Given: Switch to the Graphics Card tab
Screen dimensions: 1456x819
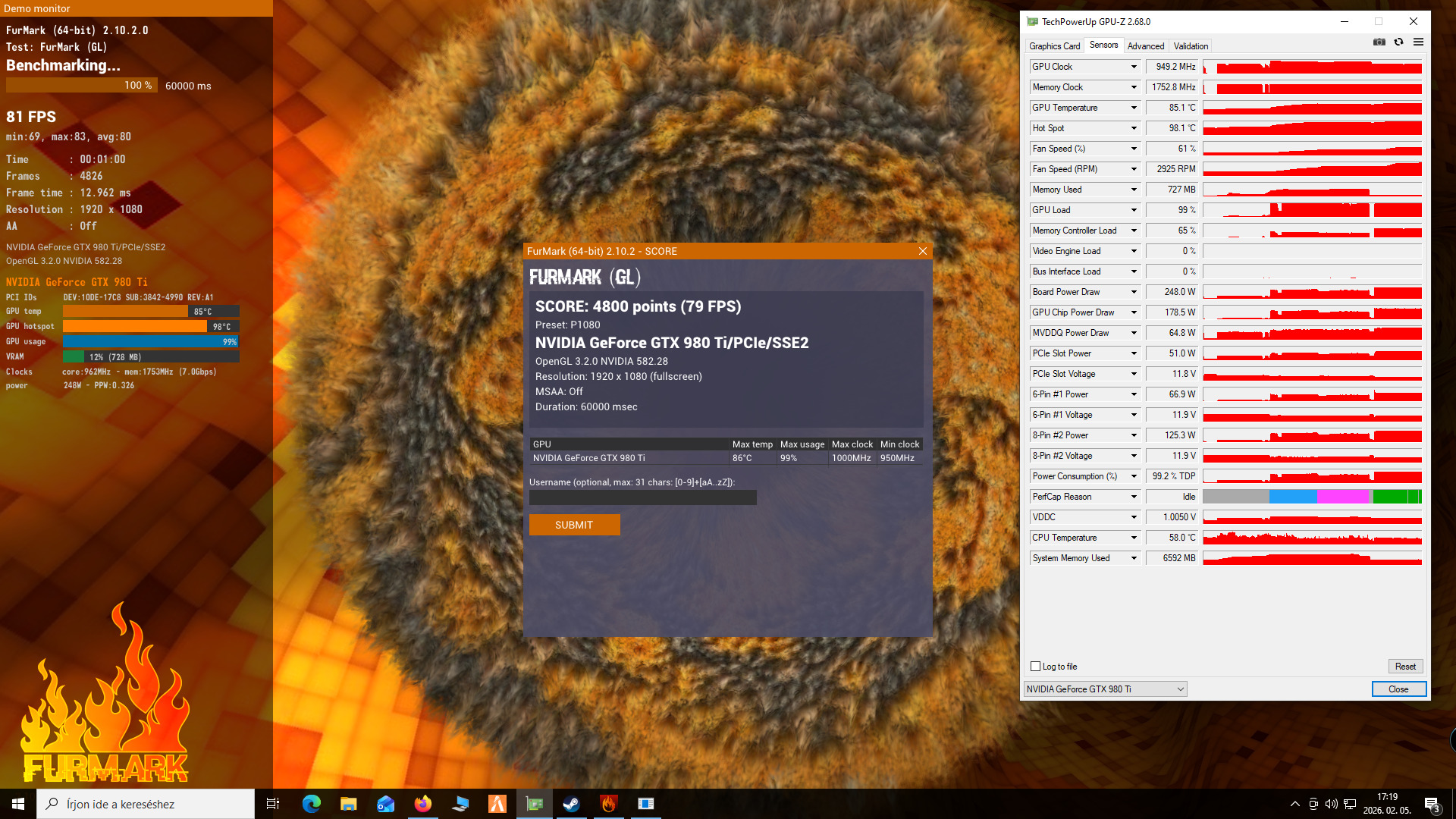Looking at the screenshot, I should click(x=1054, y=46).
